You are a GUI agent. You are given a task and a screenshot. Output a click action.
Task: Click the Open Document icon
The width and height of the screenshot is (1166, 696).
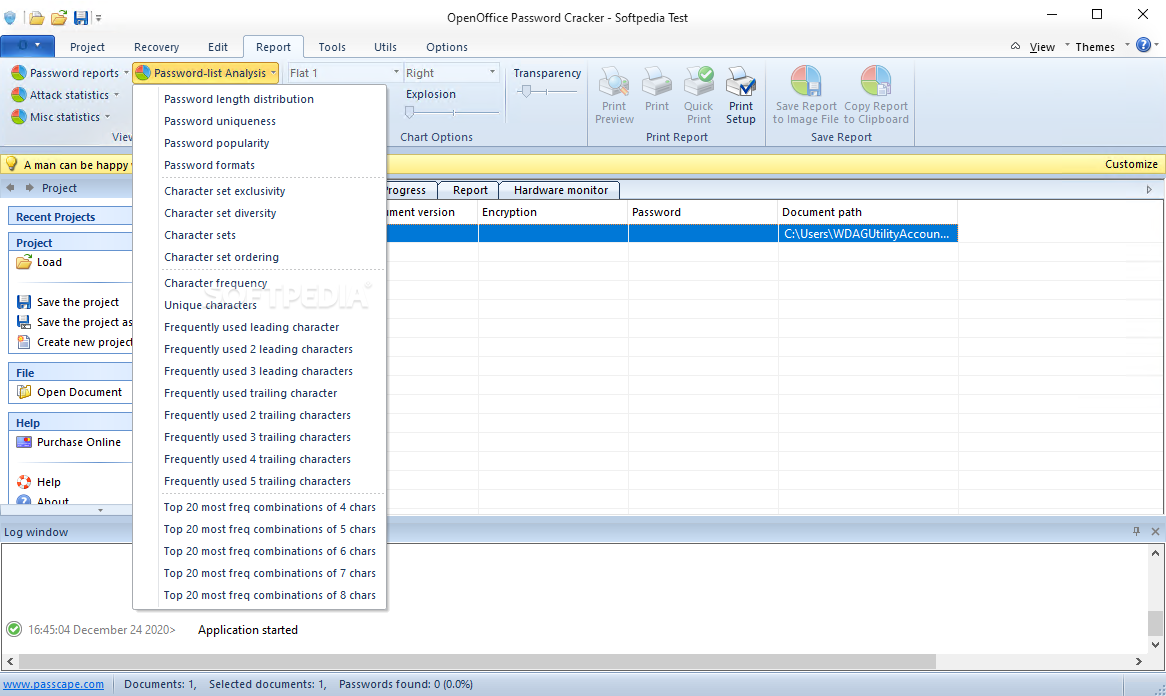(x=24, y=392)
